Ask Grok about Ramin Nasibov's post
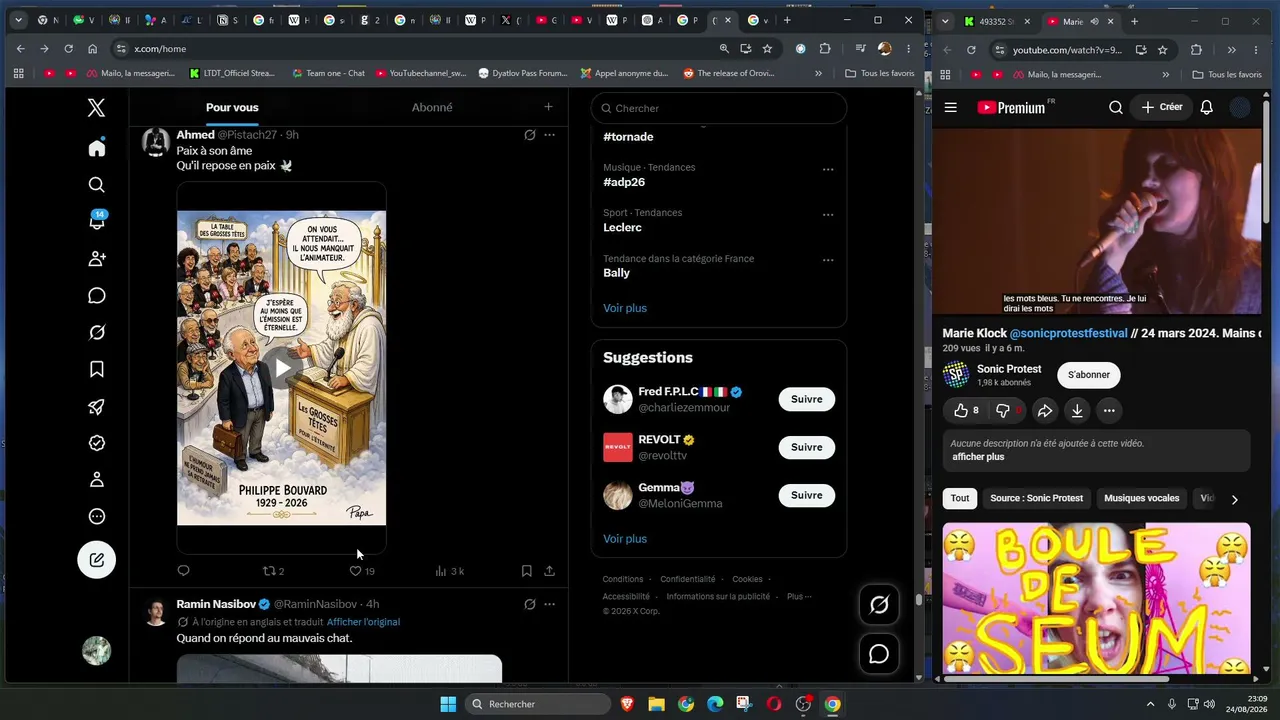The height and width of the screenshot is (720, 1280). click(530, 604)
